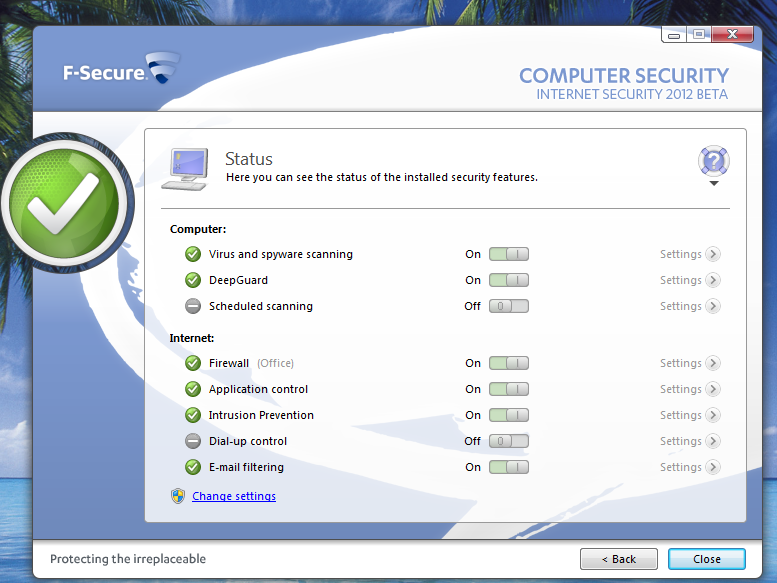Click the Close button at bottom

707,559
